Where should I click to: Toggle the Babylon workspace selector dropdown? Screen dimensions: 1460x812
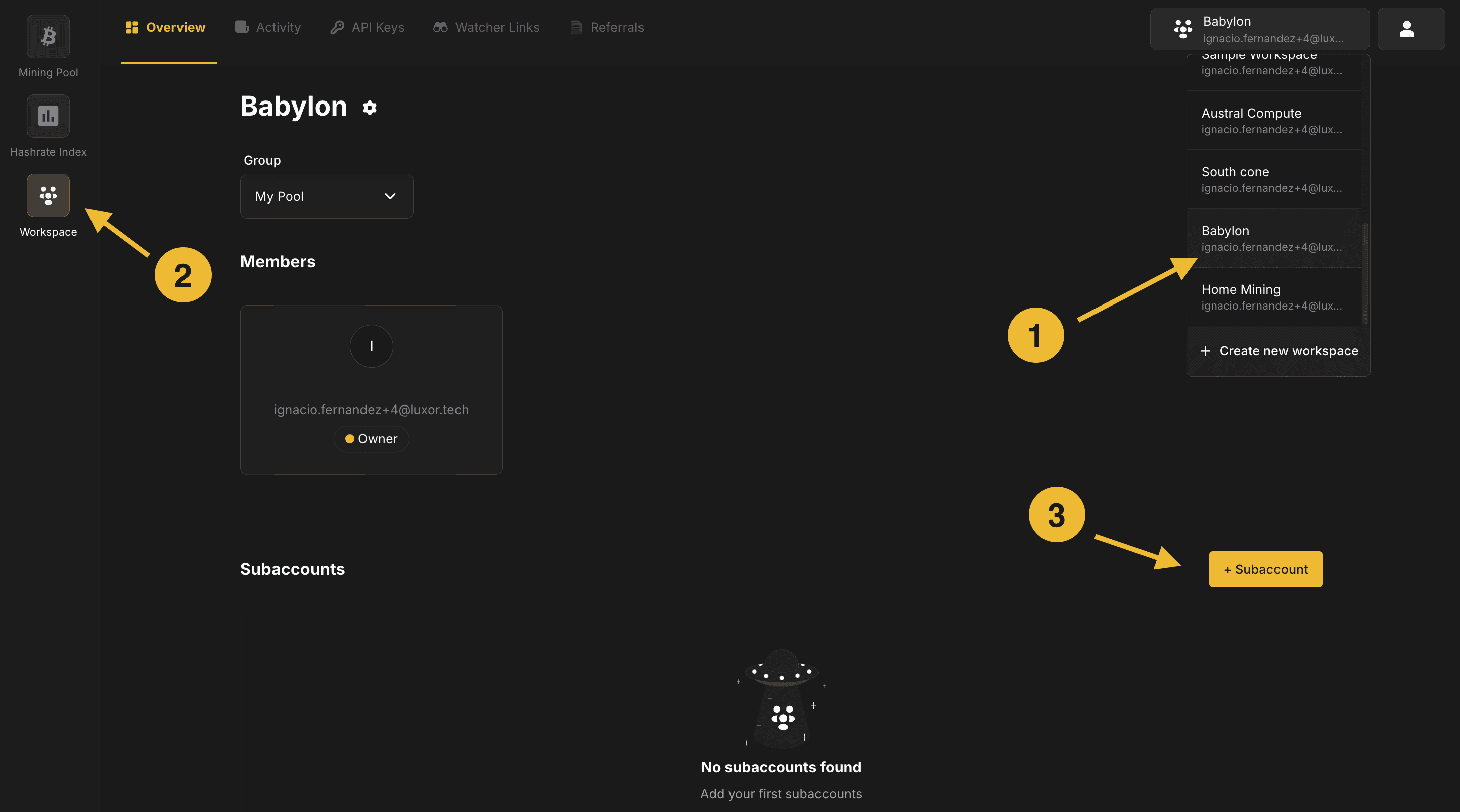[1259, 29]
